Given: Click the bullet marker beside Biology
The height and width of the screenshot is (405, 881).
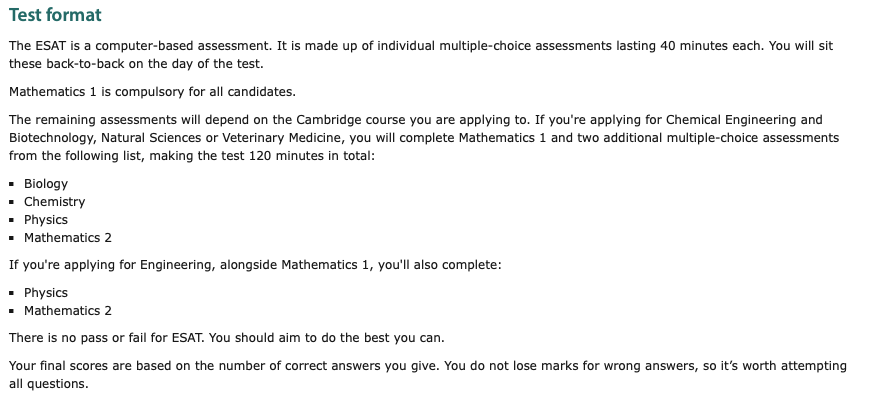Looking at the screenshot, I should point(12,184).
